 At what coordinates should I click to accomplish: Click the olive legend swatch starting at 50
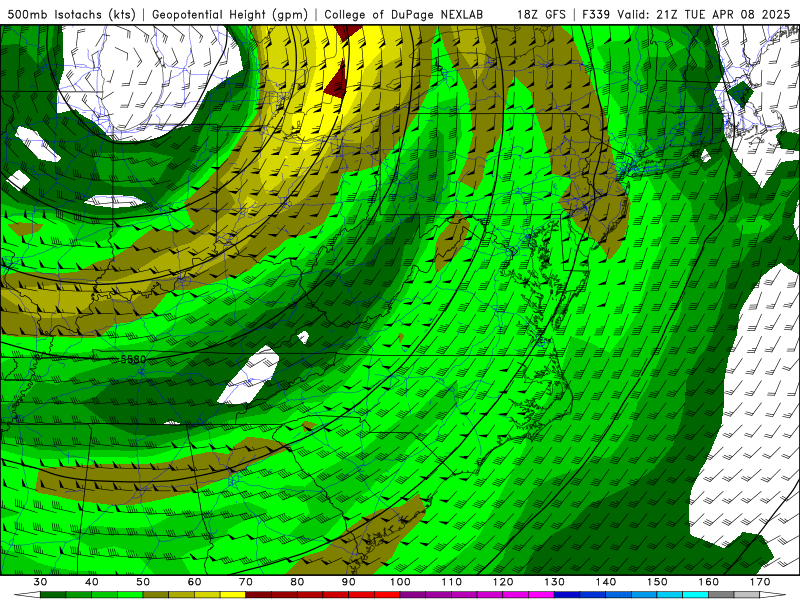click(x=156, y=595)
